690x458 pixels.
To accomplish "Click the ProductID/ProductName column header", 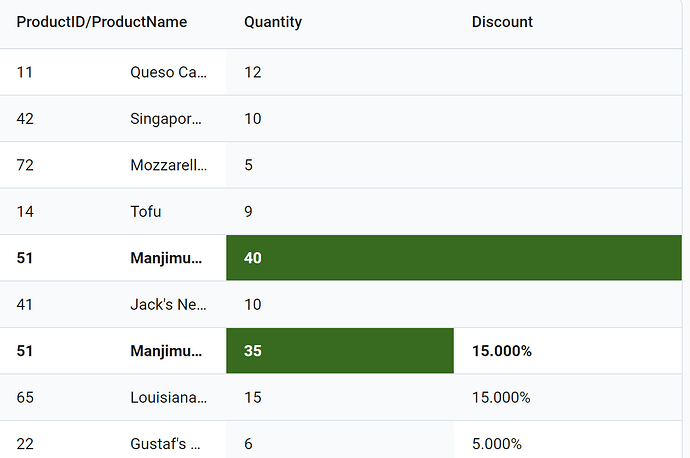I will [102, 22].
